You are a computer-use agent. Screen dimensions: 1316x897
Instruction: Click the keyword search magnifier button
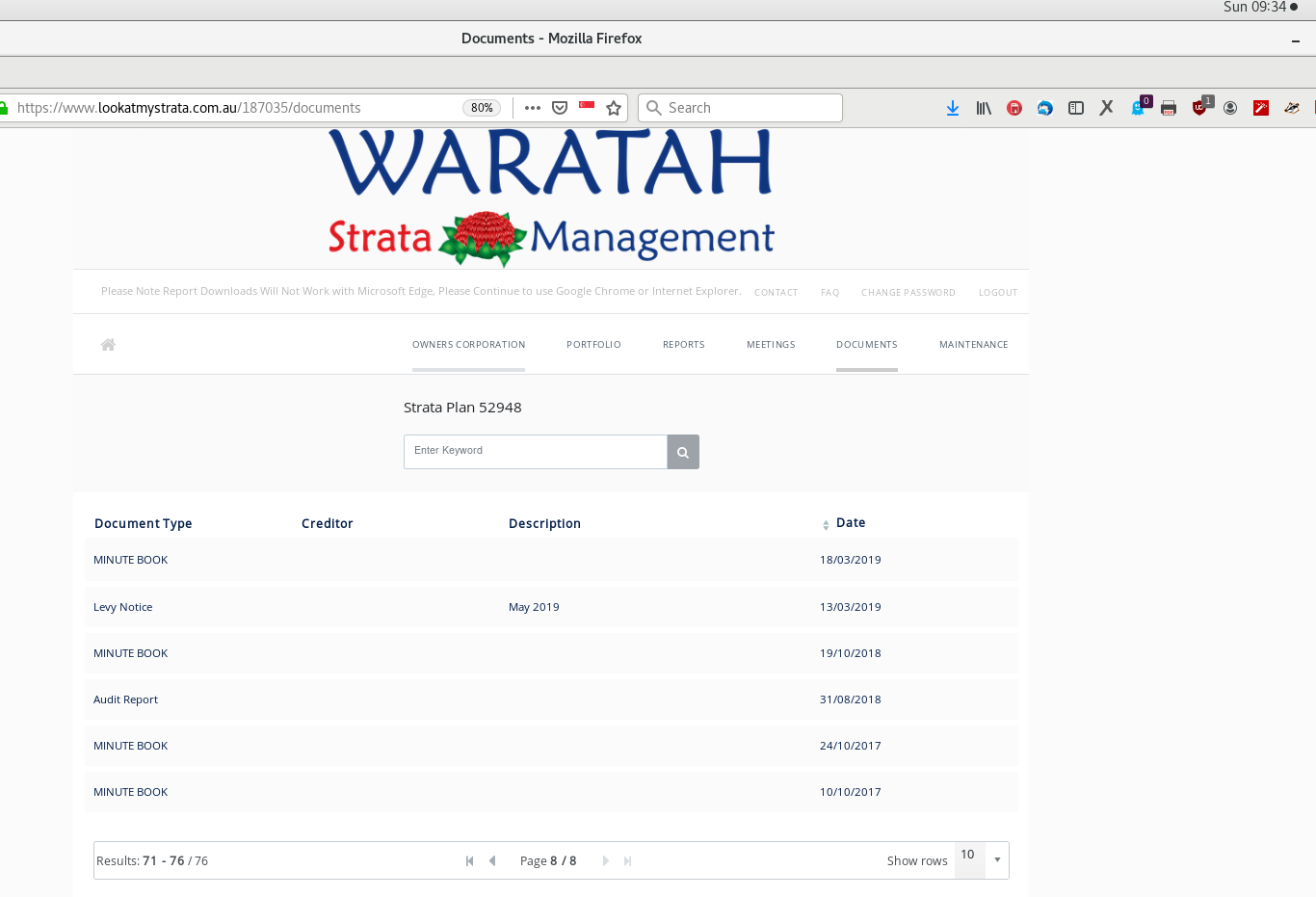(683, 452)
